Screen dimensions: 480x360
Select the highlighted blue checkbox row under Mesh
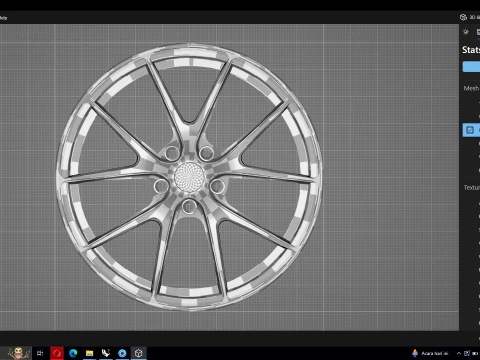click(x=471, y=130)
